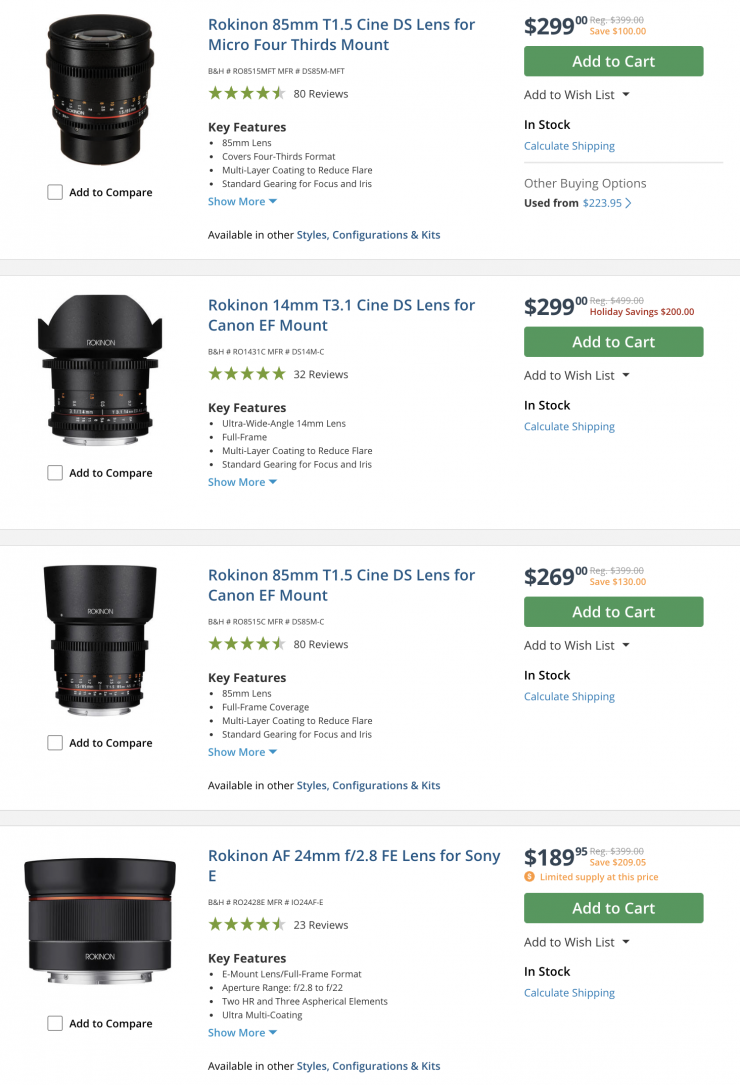Open Add to Wish List dropdown for 85mm Canon EF
Screen dimensions: 740x1085
tap(577, 645)
